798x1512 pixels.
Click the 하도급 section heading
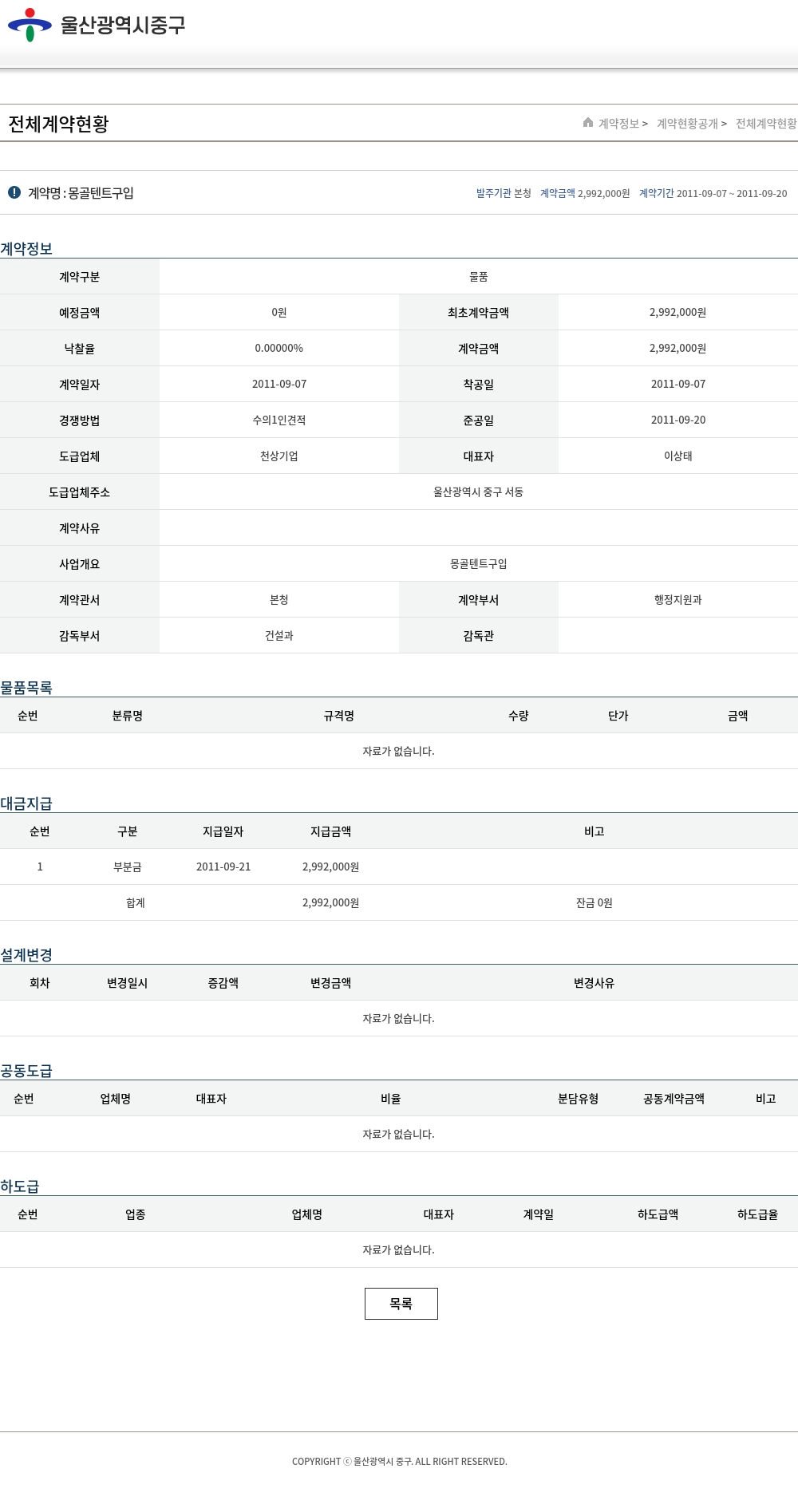(20, 1186)
